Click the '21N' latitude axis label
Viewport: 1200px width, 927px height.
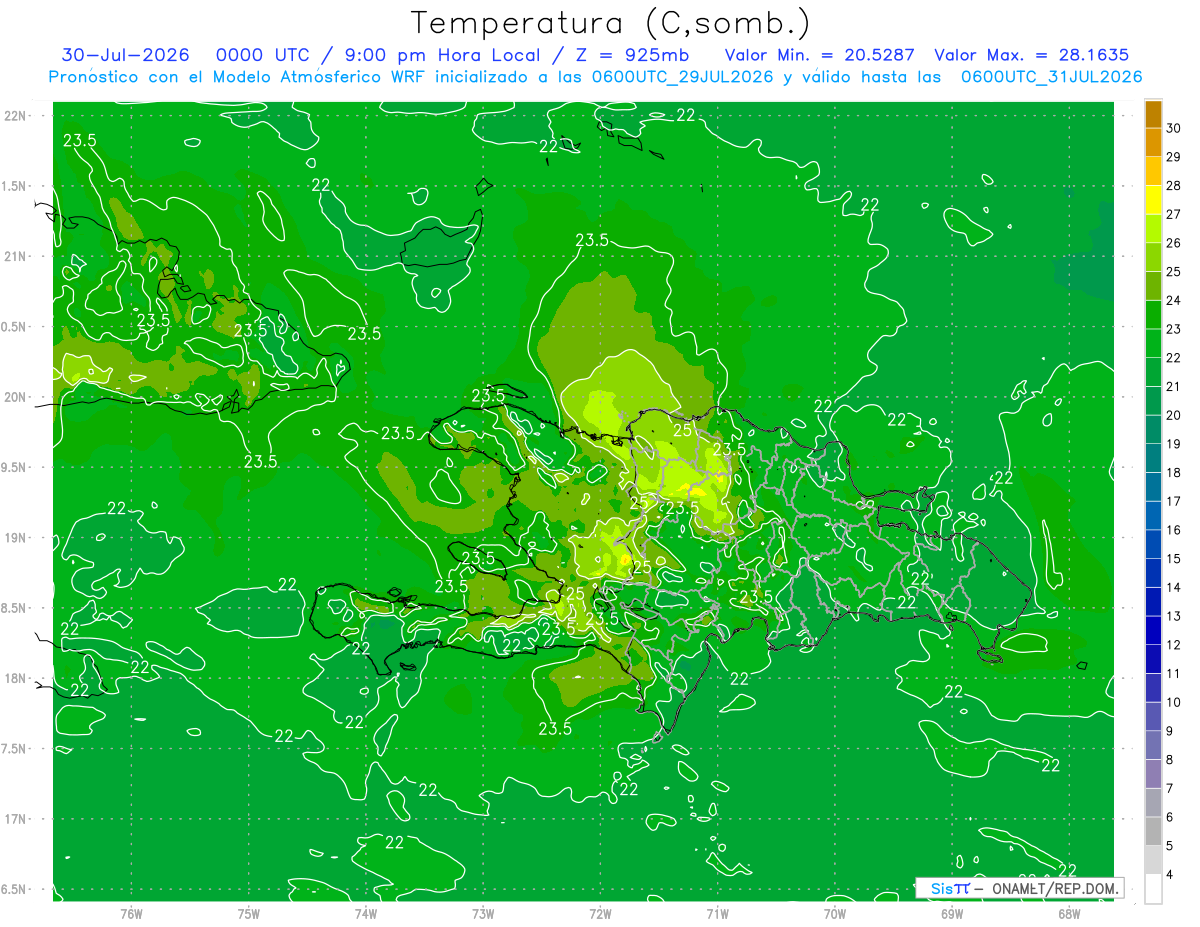[x=17, y=256]
